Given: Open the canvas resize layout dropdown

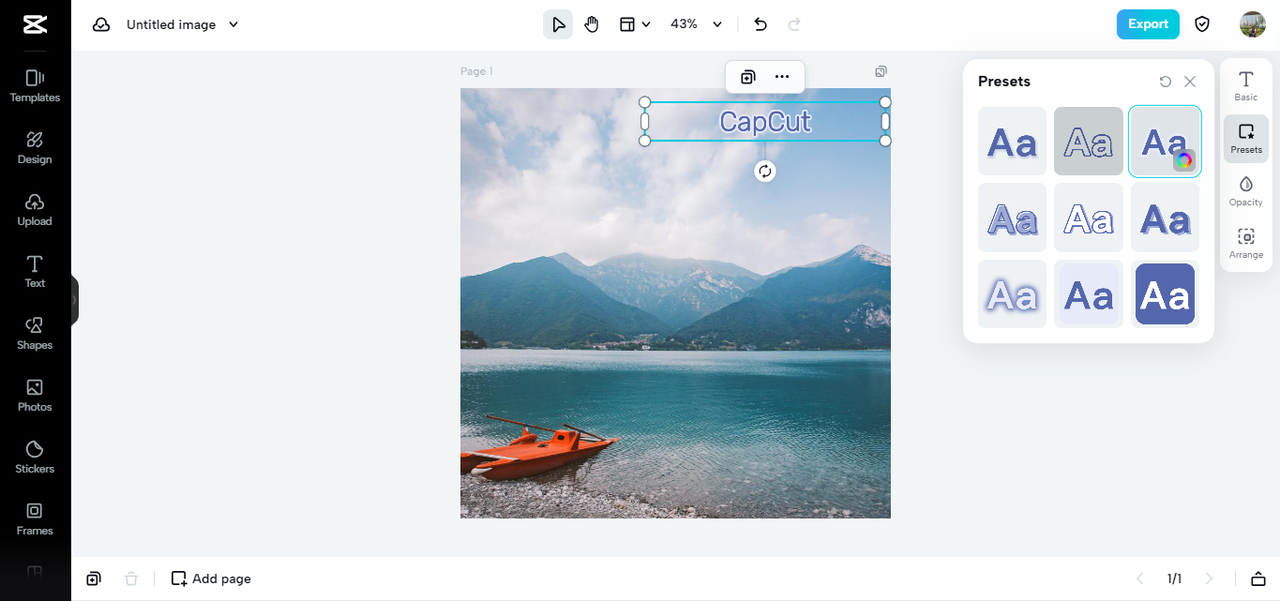Looking at the screenshot, I should pyautogui.click(x=635, y=24).
